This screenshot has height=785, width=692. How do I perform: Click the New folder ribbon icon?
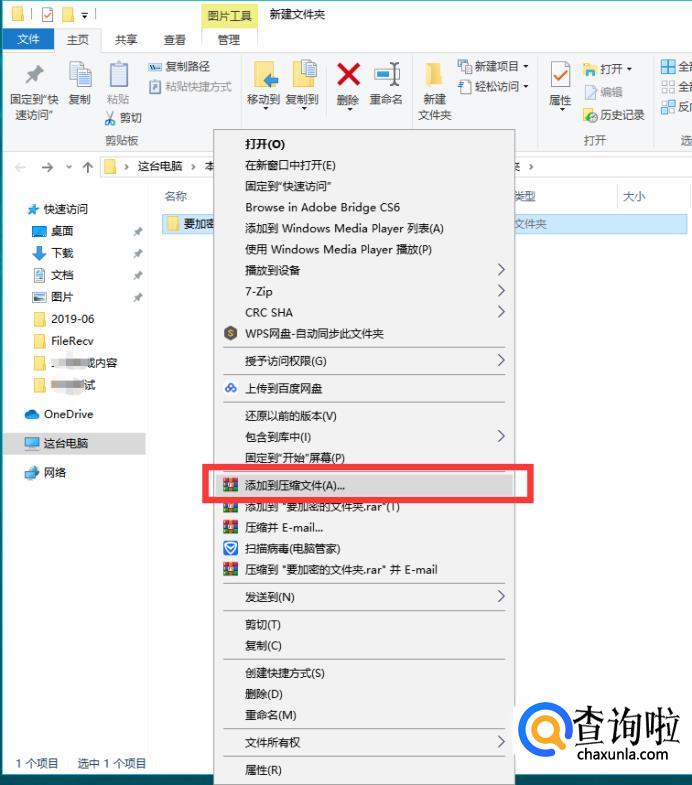[x=434, y=75]
